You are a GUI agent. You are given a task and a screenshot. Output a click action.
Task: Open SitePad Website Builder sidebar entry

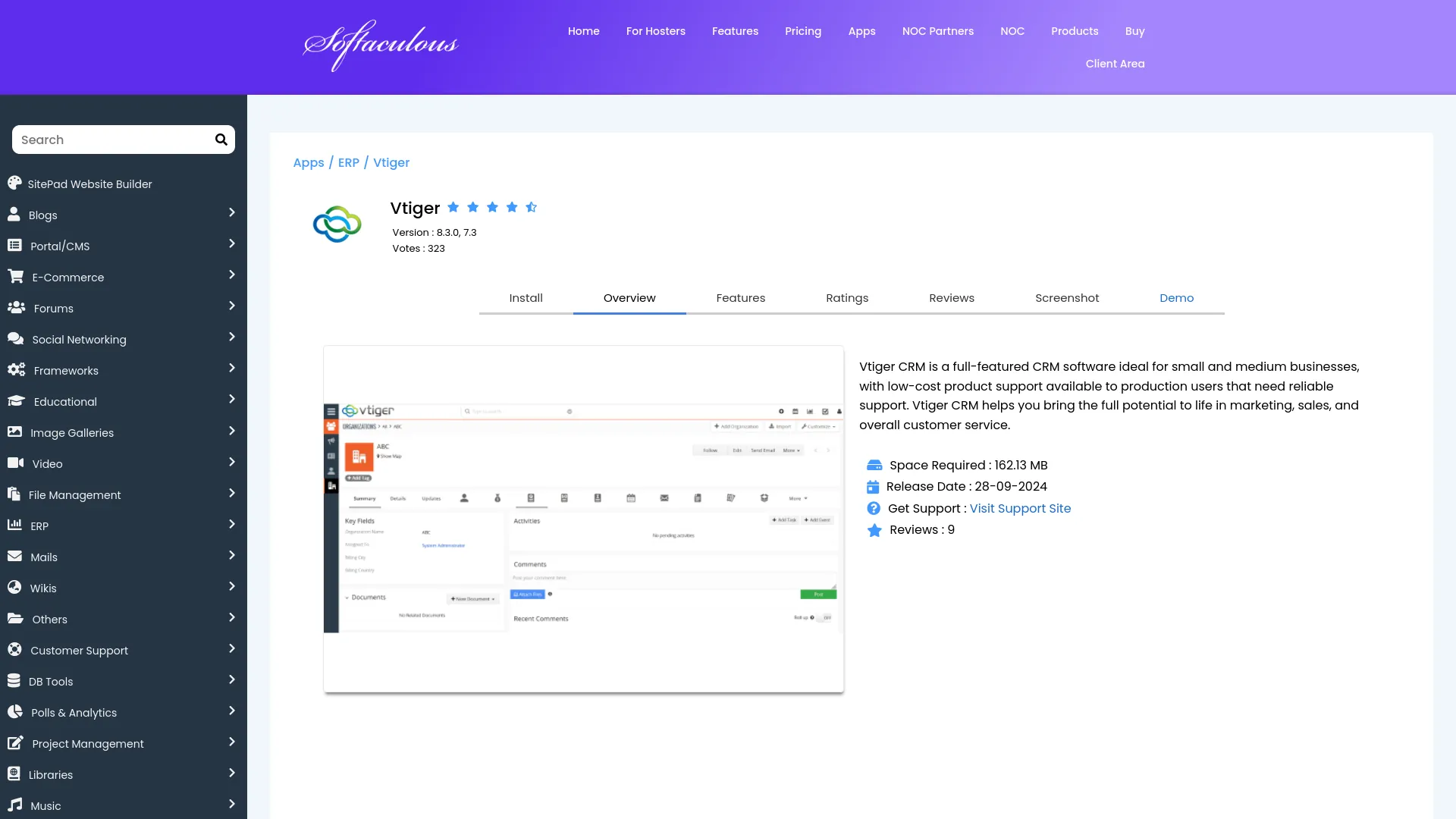click(x=89, y=184)
